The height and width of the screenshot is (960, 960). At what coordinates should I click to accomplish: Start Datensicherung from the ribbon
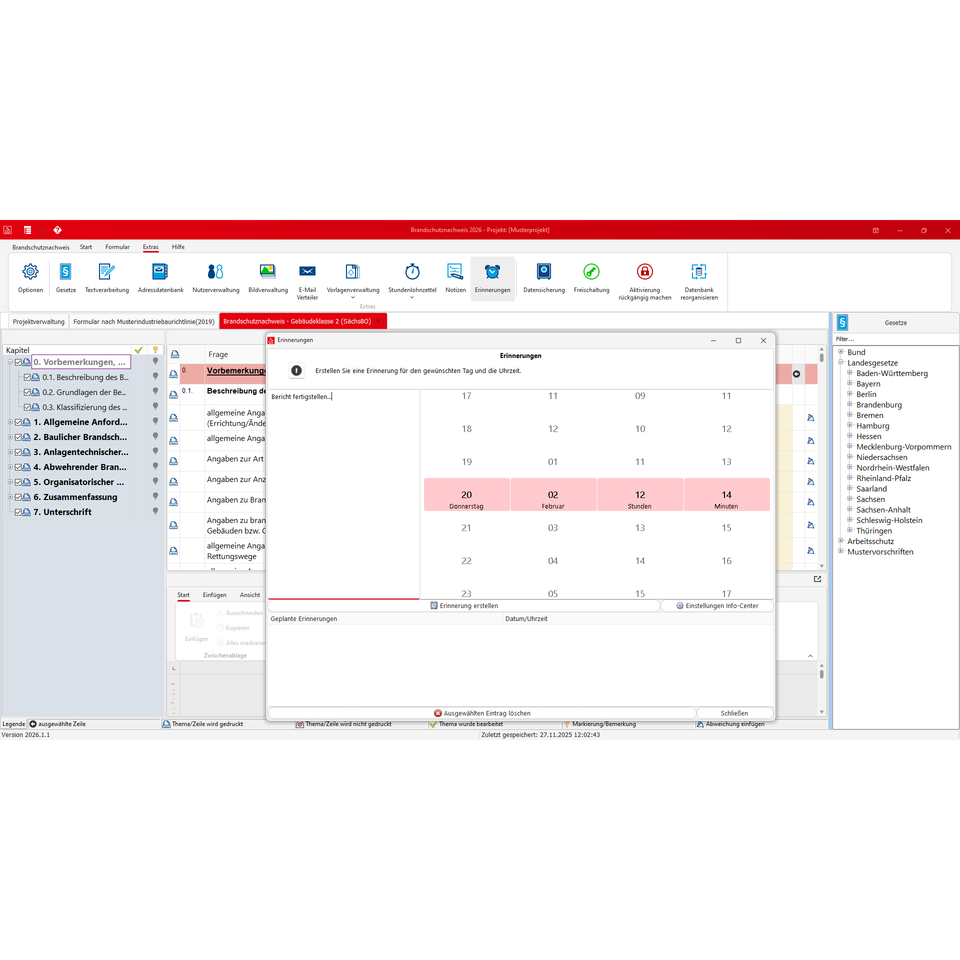click(544, 277)
